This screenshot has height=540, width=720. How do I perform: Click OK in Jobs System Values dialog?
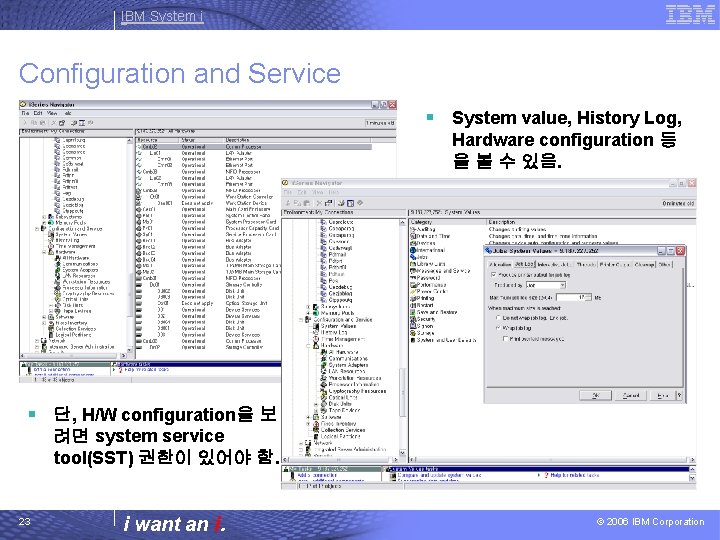595,395
